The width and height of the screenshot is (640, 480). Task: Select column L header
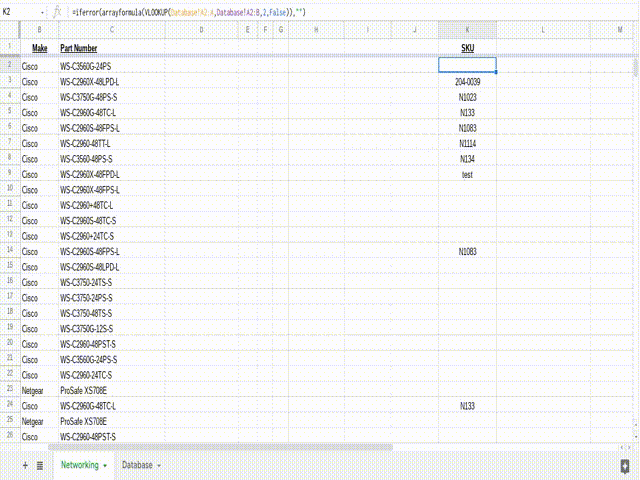click(x=543, y=29)
